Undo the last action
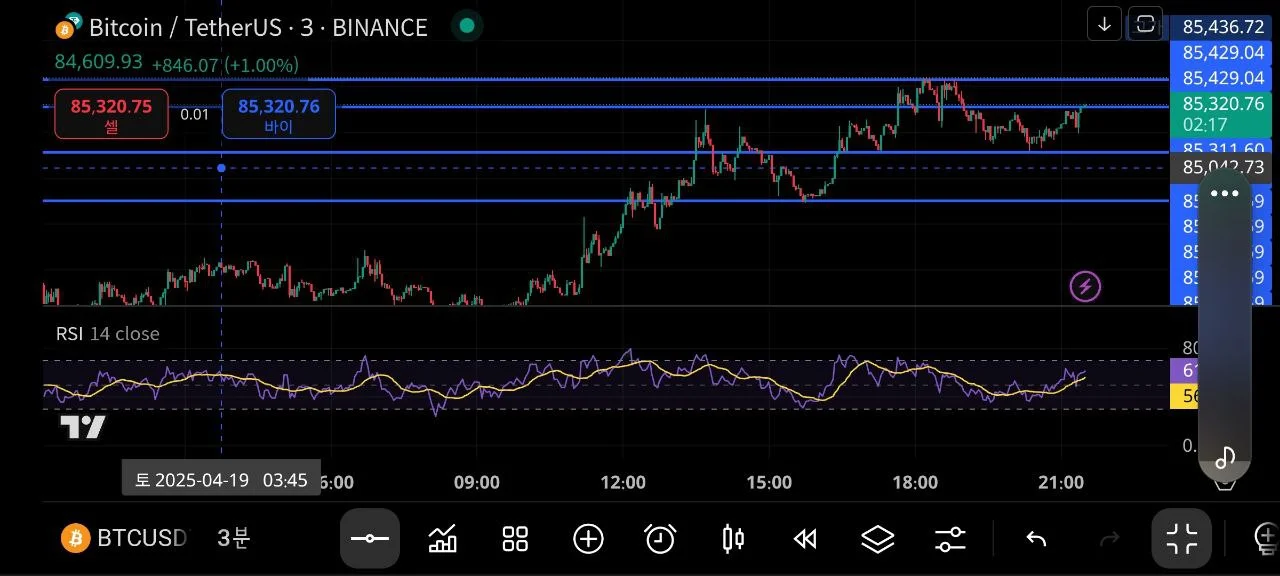 point(1036,539)
